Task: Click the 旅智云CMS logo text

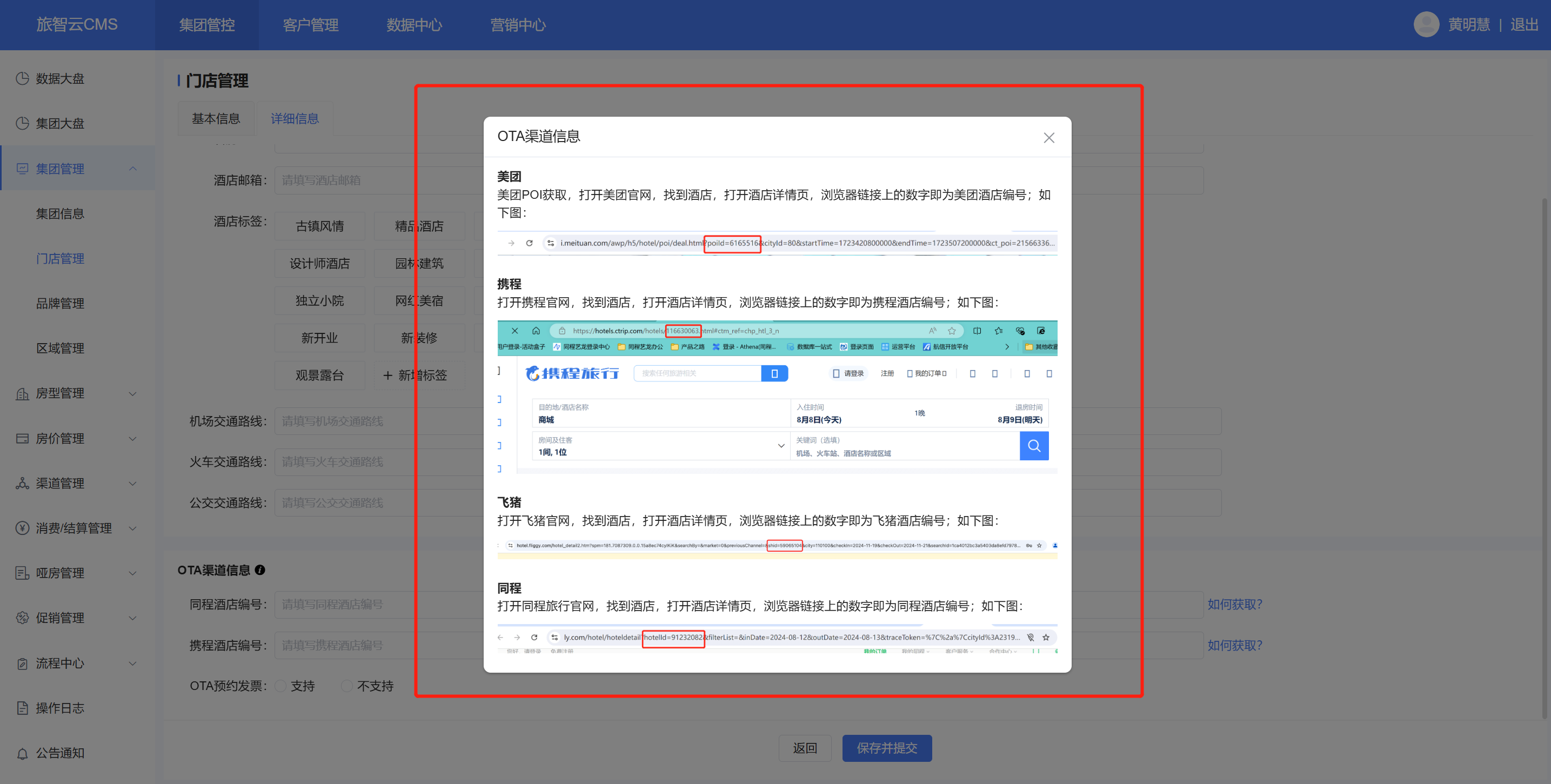Action: [x=77, y=25]
